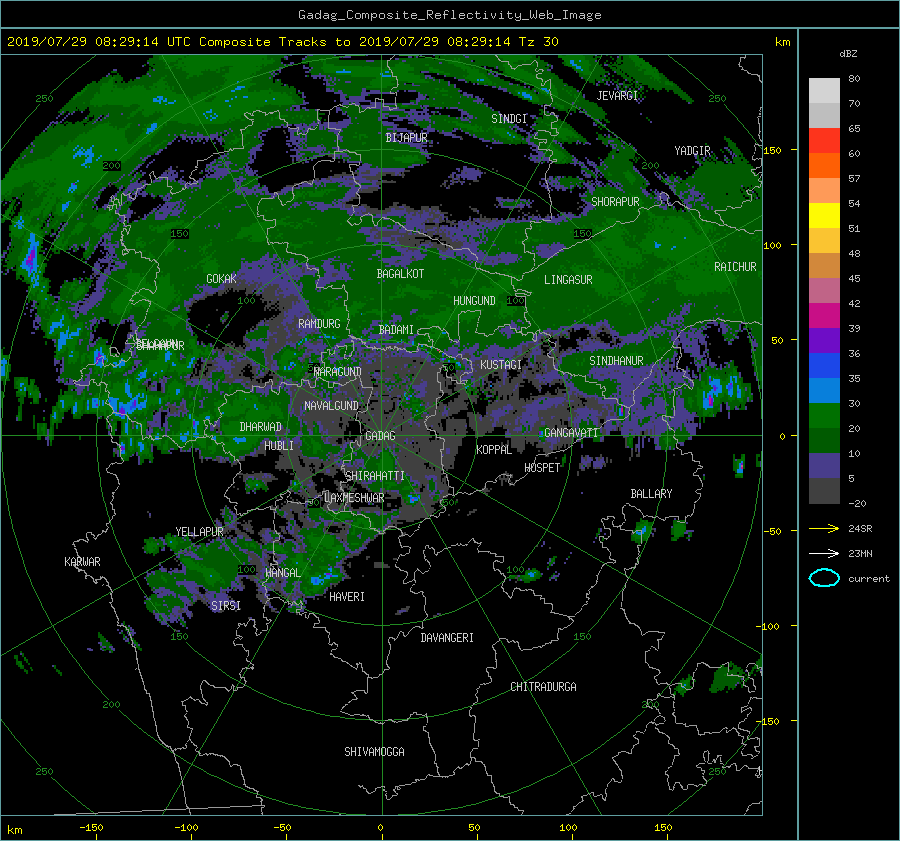Select the DHARWAD label
Screen dimensions: 900x841
[x=261, y=427]
